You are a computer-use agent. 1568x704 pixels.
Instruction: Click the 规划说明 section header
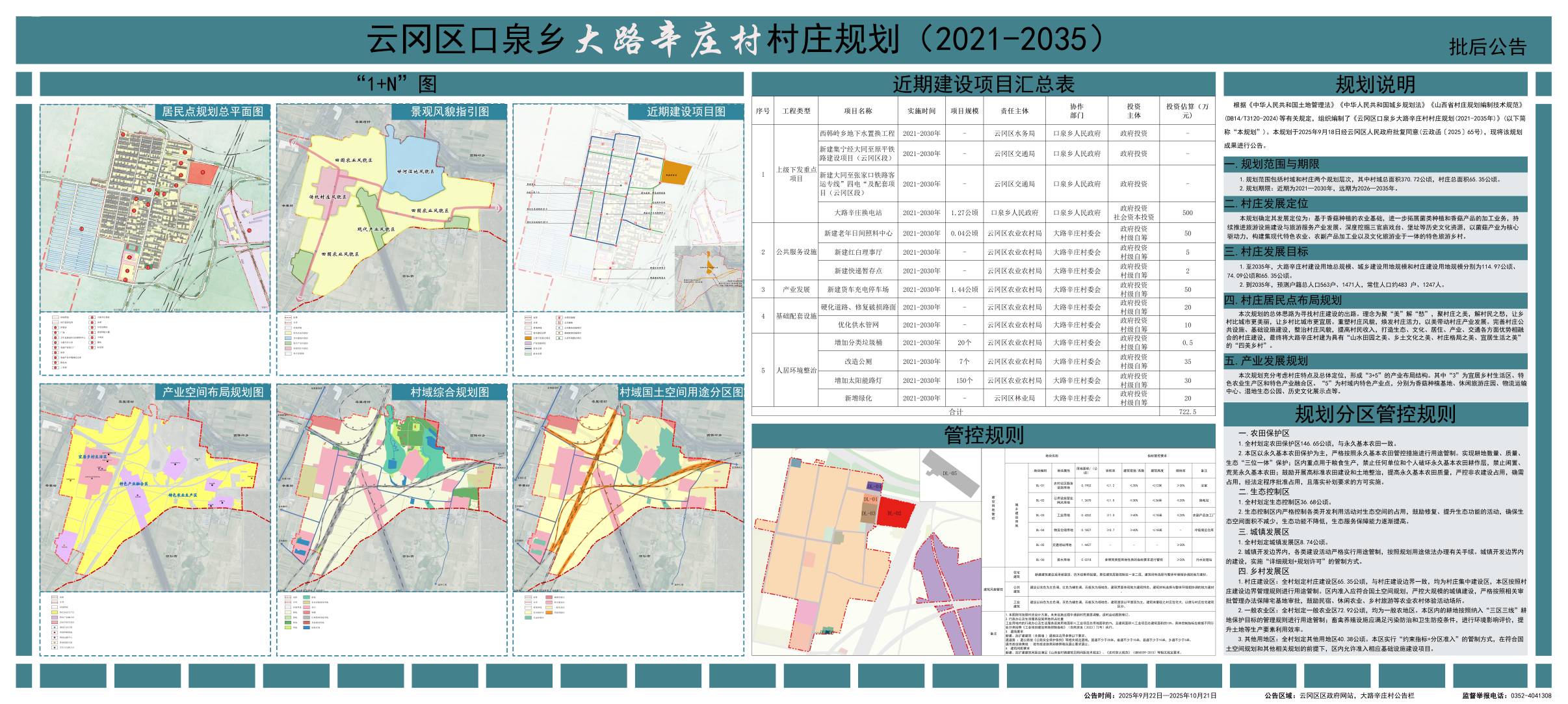(1374, 84)
